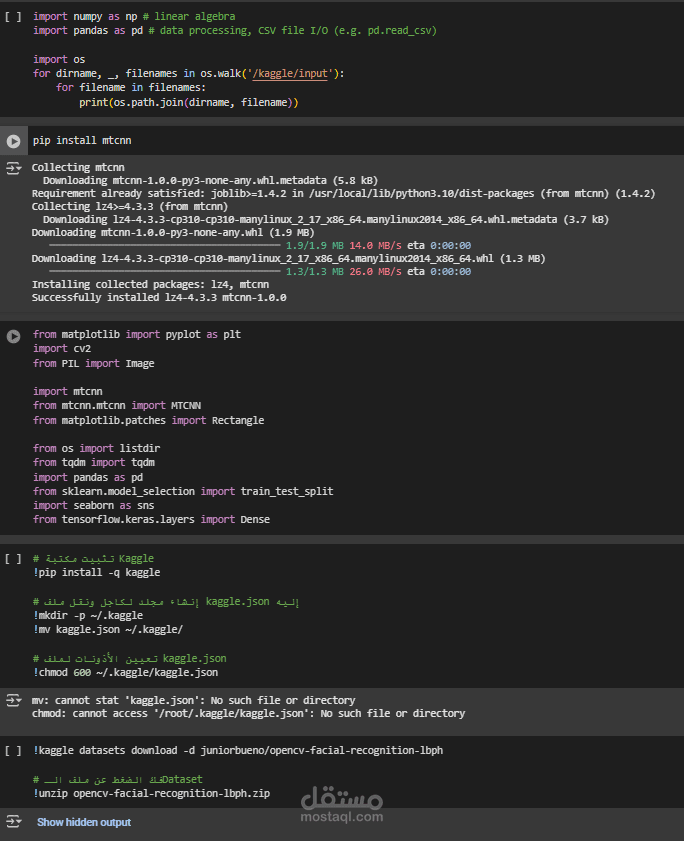The height and width of the screenshot is (841, 684).
Task: Click the run bracket of the Kaggle pip install cell
Action: [13, 558]
